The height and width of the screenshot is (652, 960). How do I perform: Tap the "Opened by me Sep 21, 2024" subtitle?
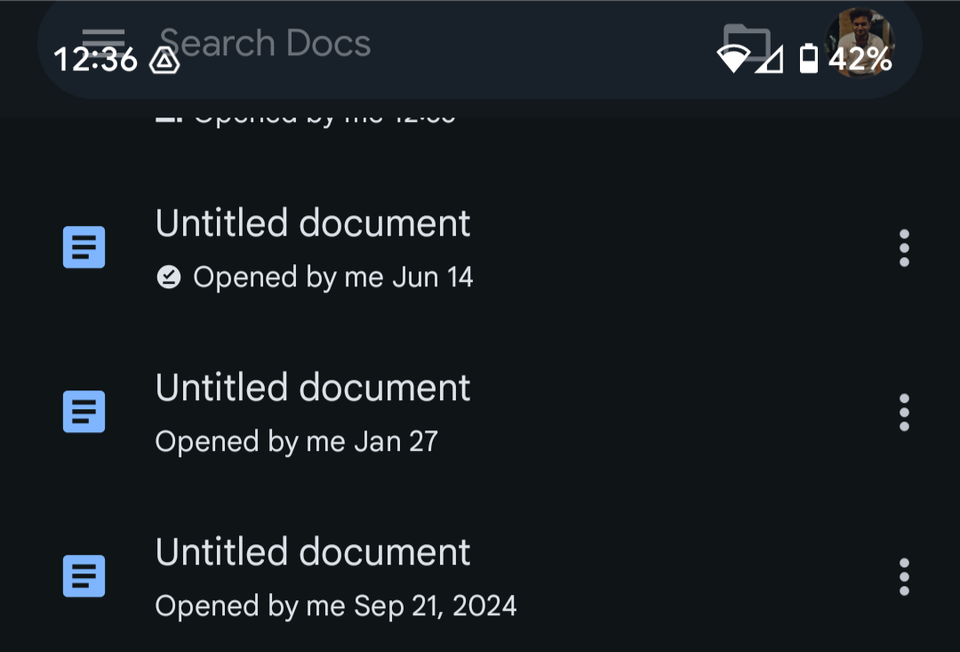coord(335,605)
